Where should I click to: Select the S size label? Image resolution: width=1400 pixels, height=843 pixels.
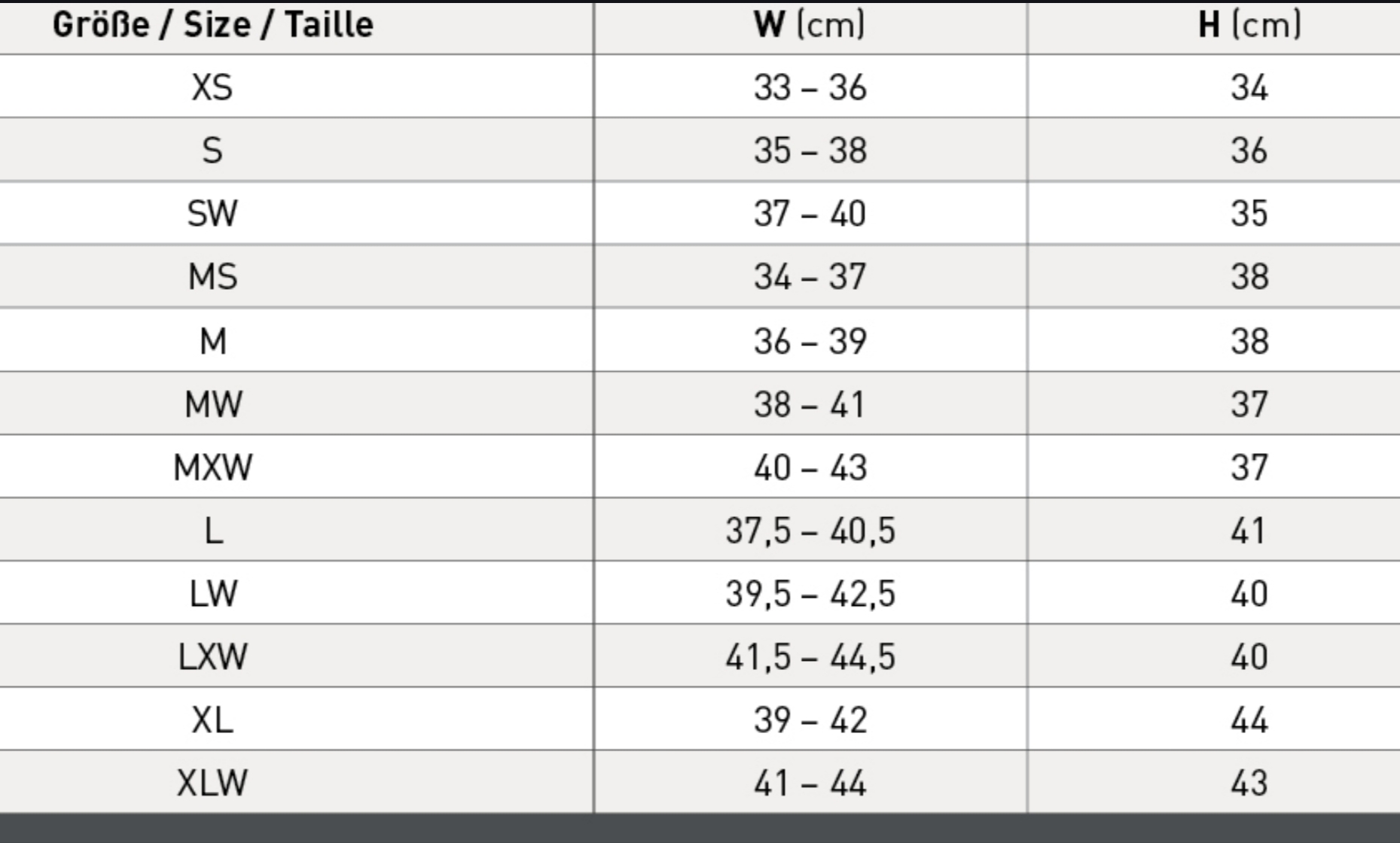pyautogui.click(x=212, y=151)
